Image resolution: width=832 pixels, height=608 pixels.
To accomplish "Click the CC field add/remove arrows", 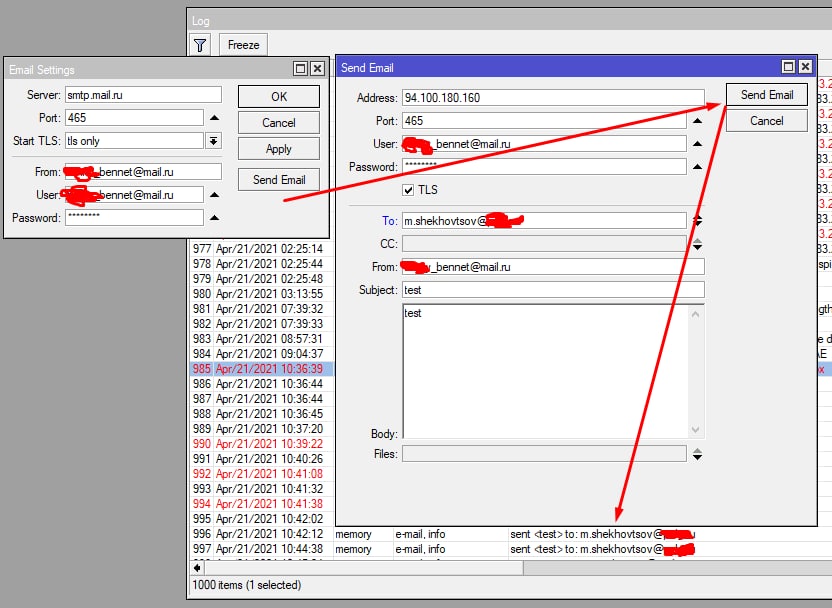I will tap(697, 244).
